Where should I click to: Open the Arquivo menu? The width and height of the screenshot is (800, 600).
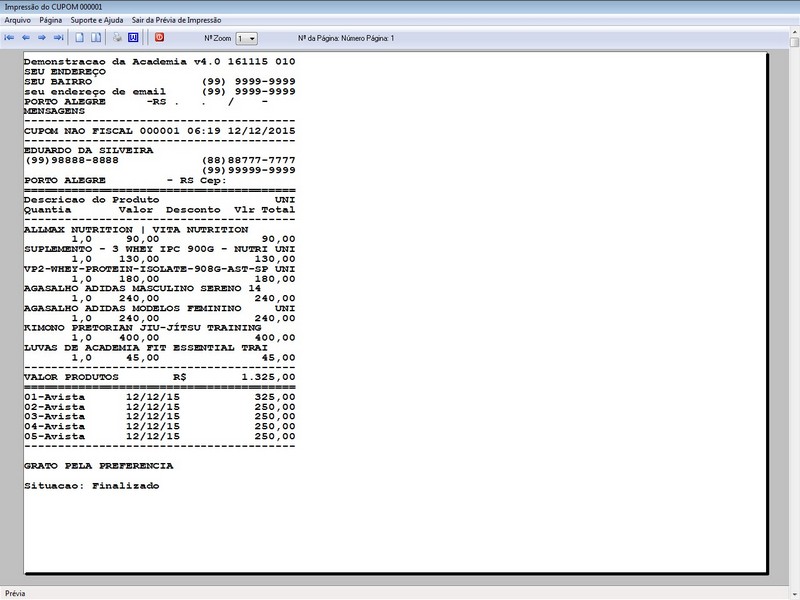click(17, 20)
